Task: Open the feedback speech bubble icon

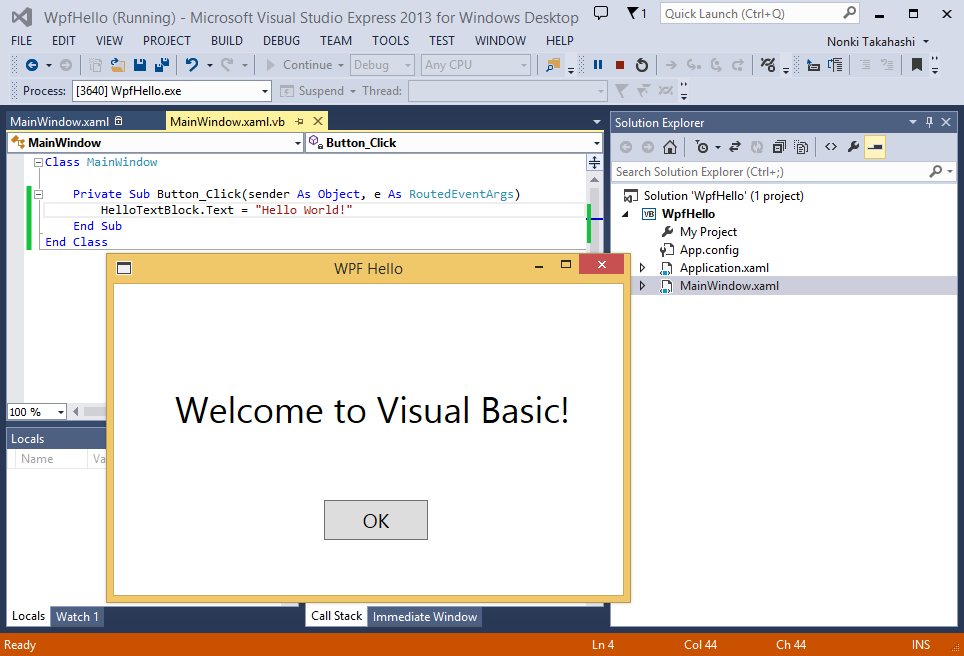Action: click(x=601, y=13)
